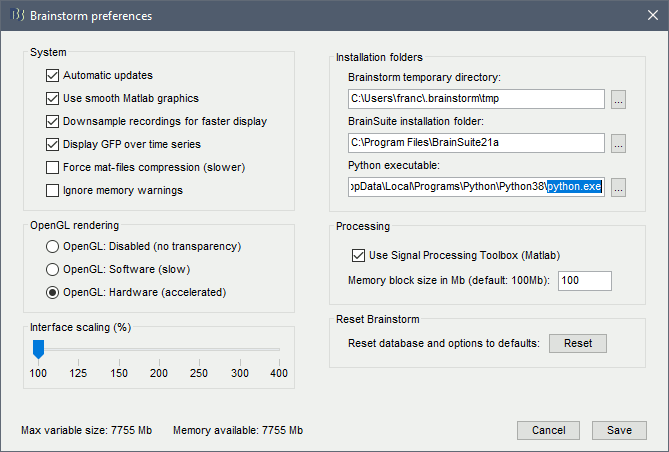Select OpenGL: Disabled (no transparency)
This screenshot has width=669, height=452.
point(52,246)
